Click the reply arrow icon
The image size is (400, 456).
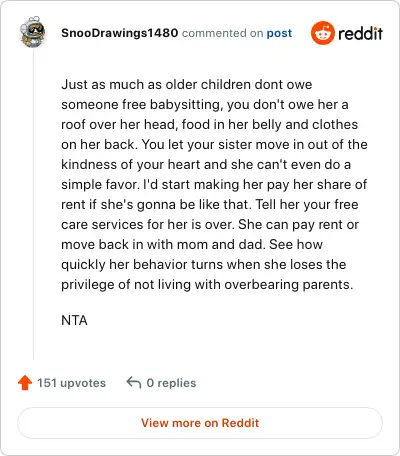[134, 382]
